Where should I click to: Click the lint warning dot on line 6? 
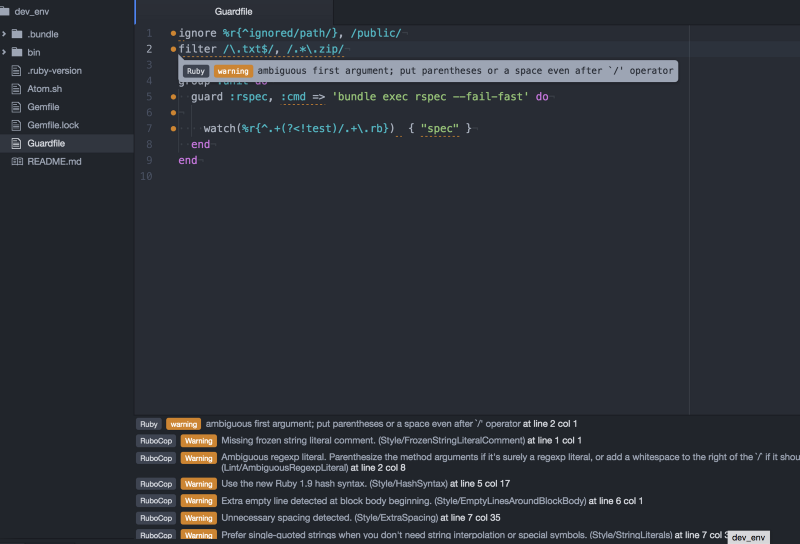click(x=173, y=112)
